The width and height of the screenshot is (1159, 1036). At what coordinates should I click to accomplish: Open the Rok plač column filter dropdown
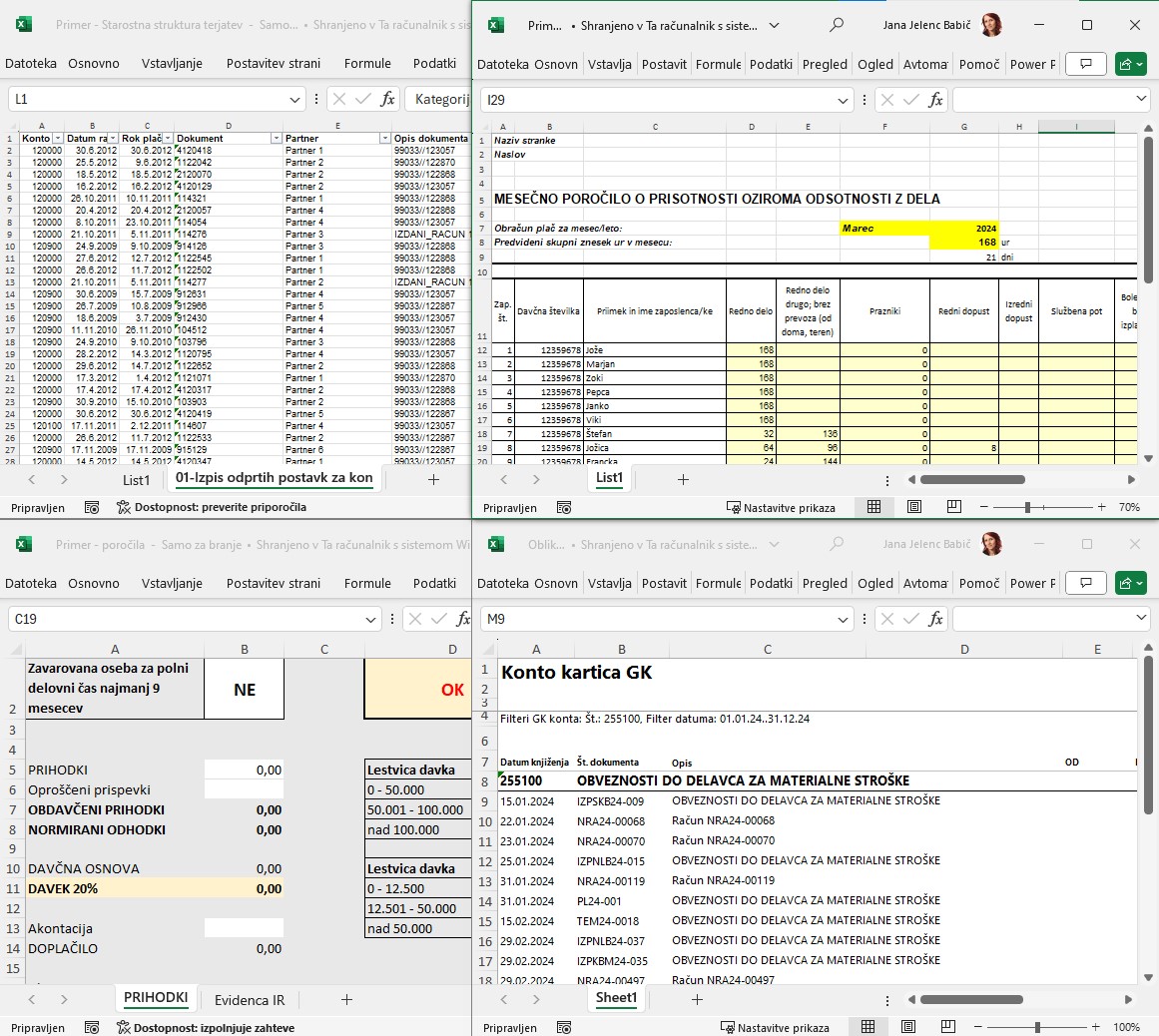[168, 138]
